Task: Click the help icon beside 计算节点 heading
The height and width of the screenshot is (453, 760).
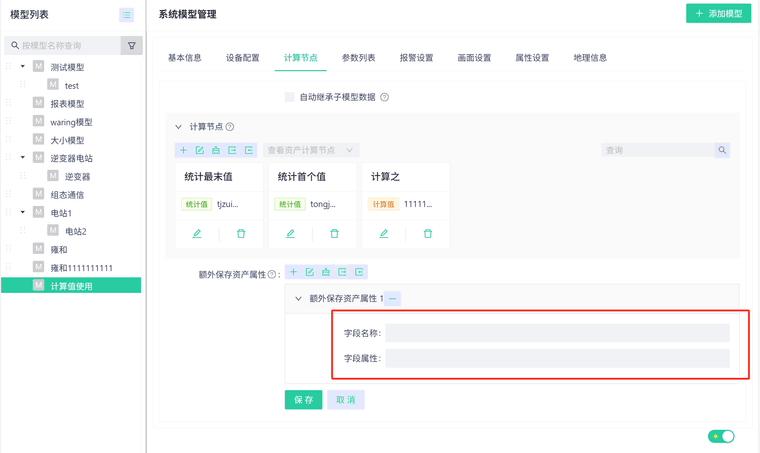Action: pyautogui.click(x=230, y=126)
